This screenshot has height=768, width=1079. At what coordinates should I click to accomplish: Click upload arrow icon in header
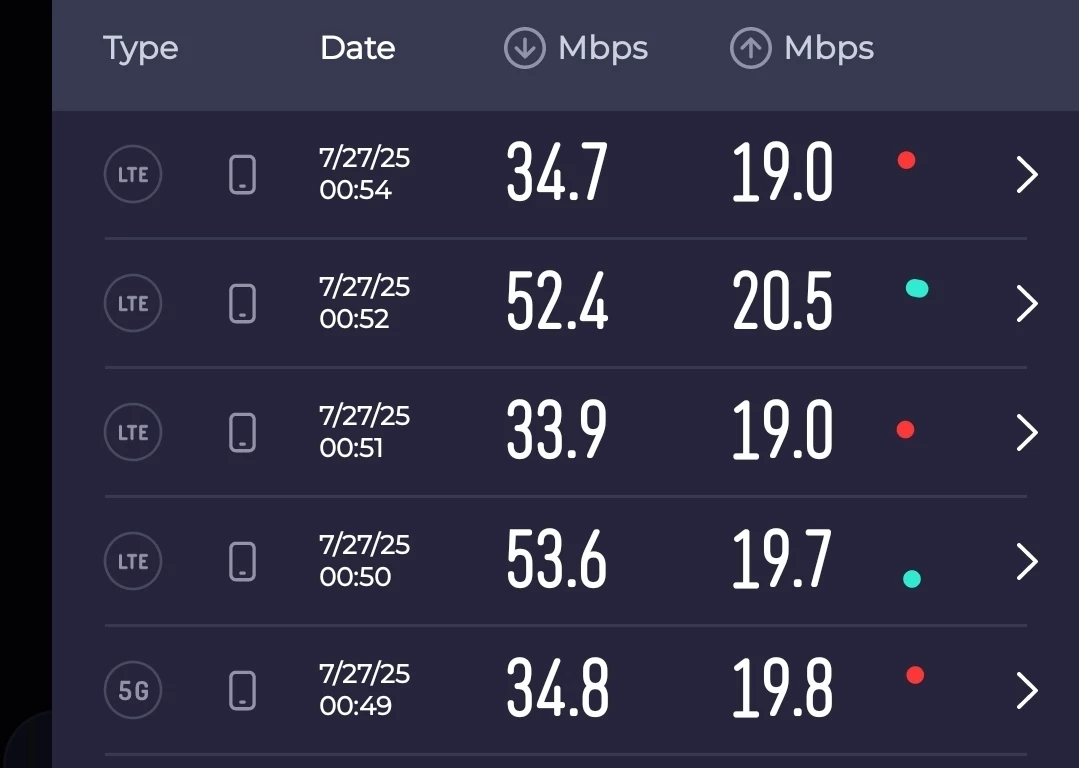point(750,48)
